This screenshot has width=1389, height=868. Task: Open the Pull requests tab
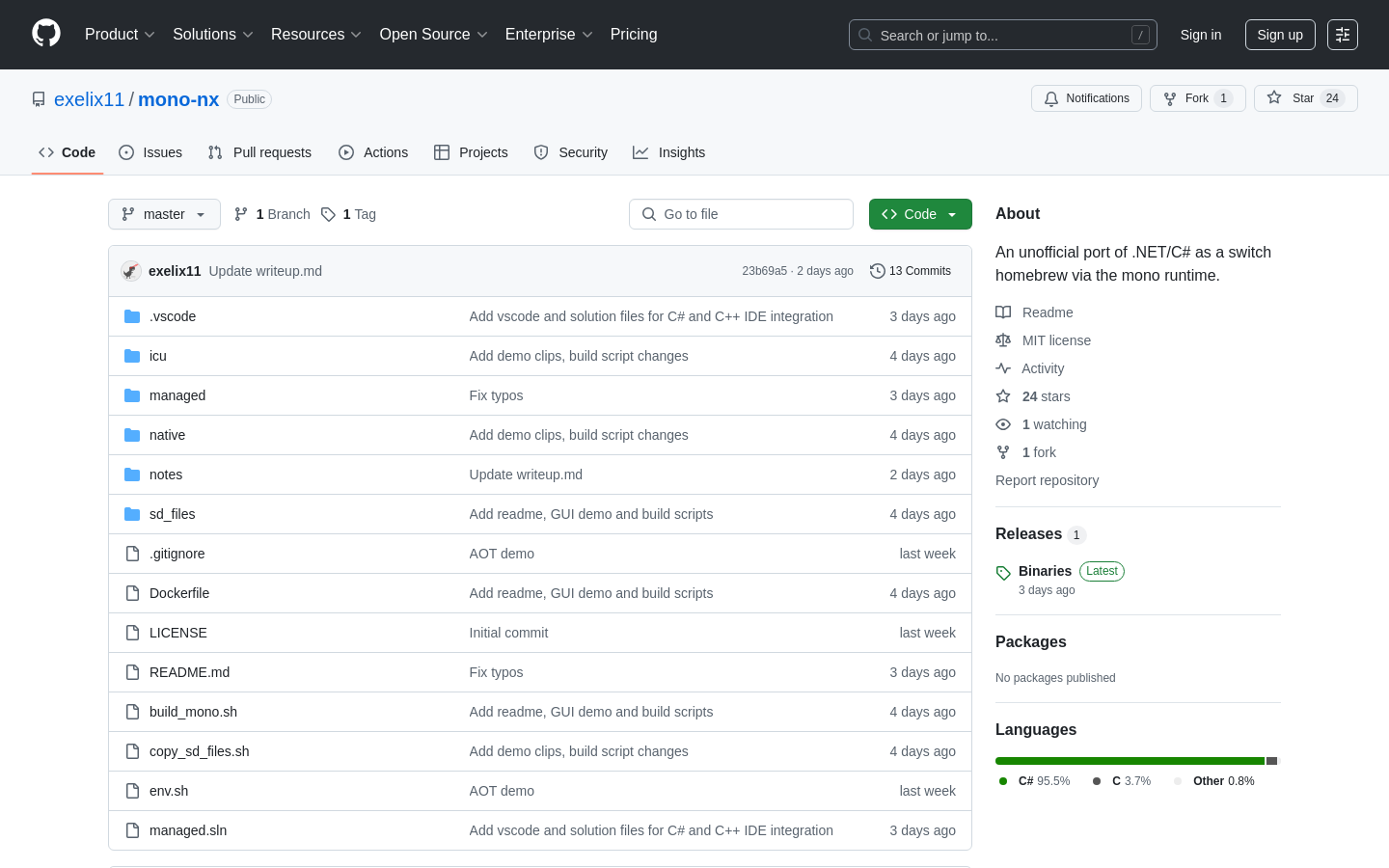259,152
